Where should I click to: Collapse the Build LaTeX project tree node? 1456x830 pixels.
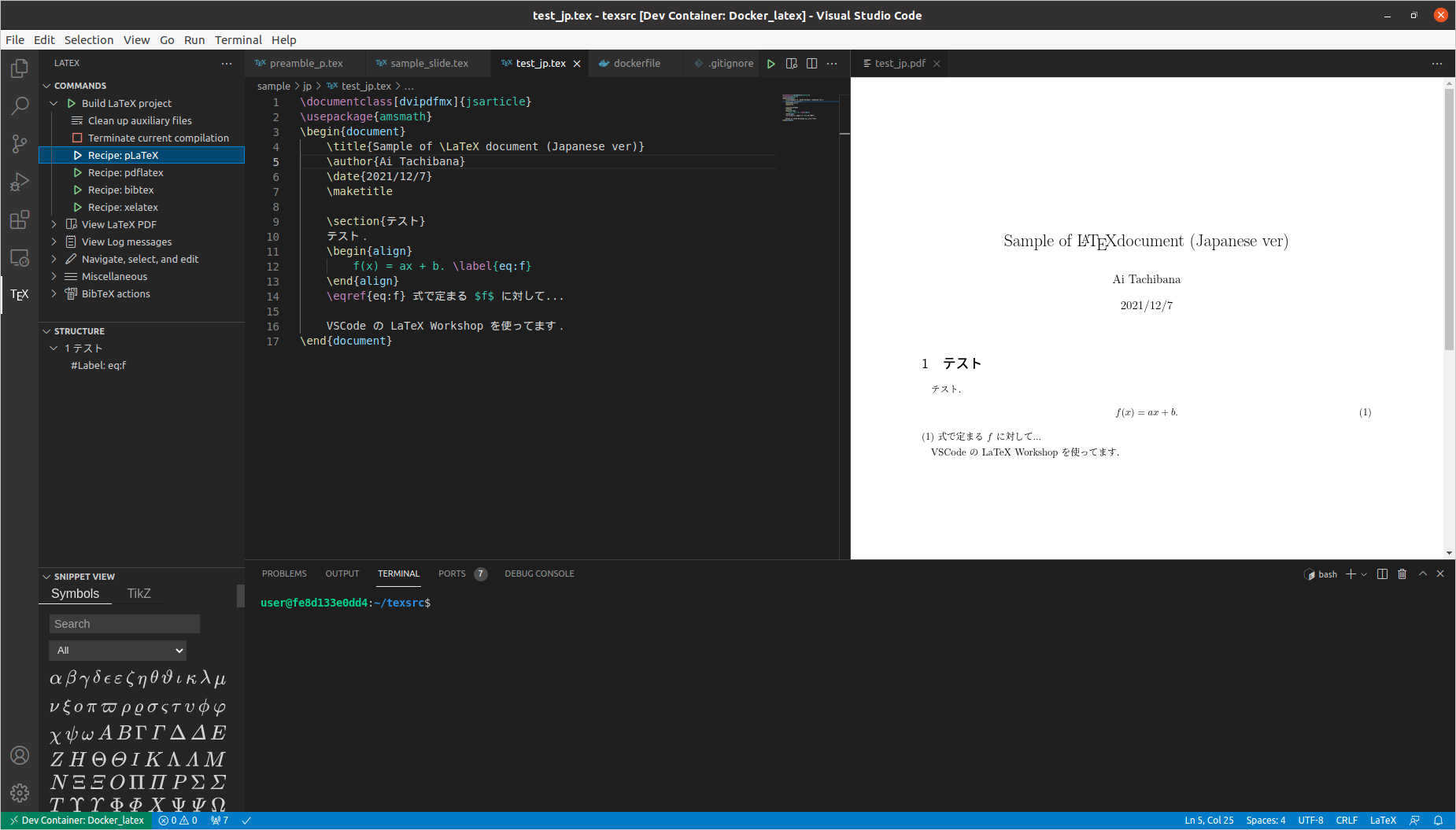54,103
